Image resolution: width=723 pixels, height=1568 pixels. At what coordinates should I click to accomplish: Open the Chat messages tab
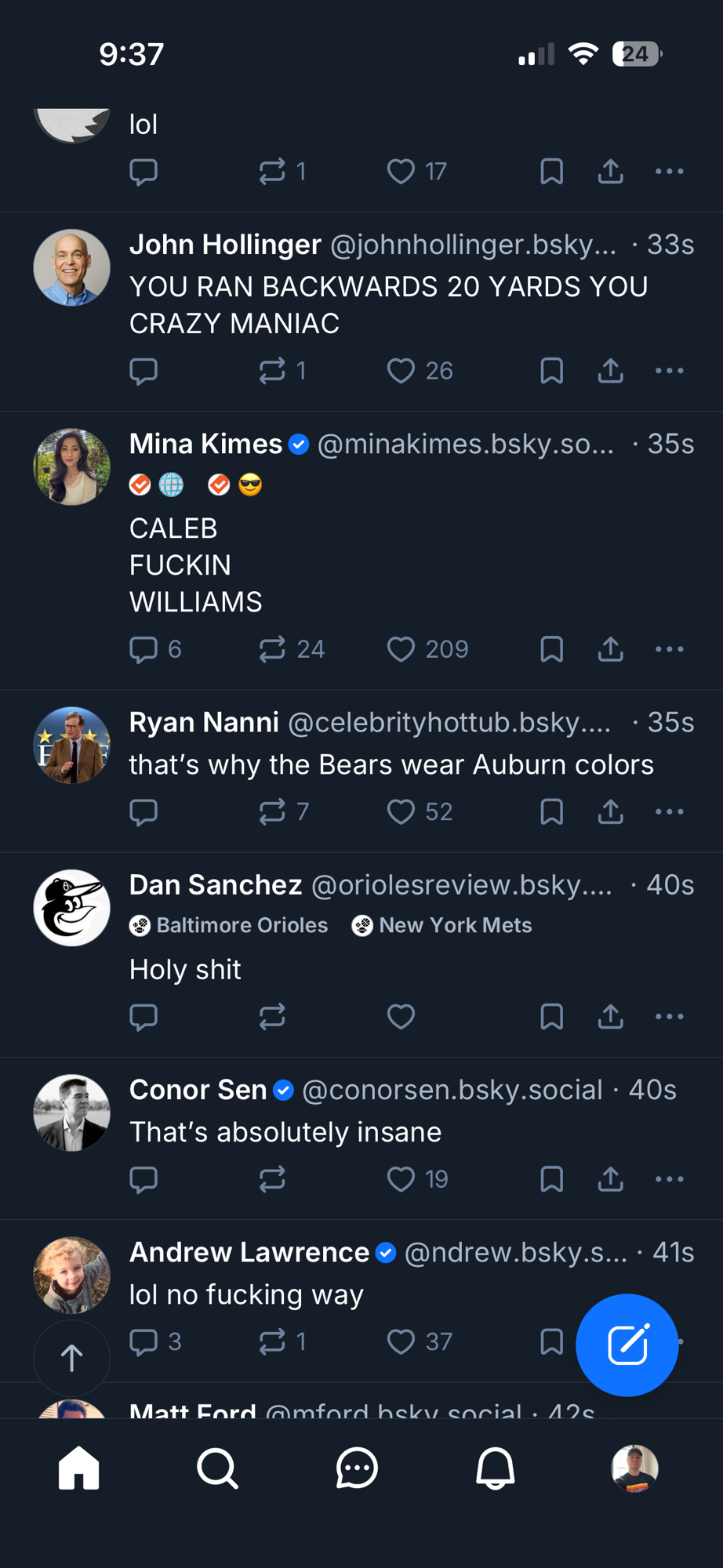tap(357, 1468)
